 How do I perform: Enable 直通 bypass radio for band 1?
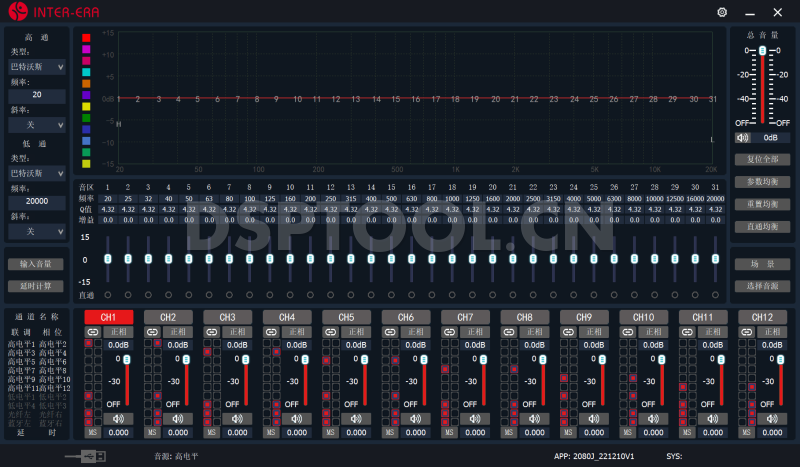coord(108,295)
